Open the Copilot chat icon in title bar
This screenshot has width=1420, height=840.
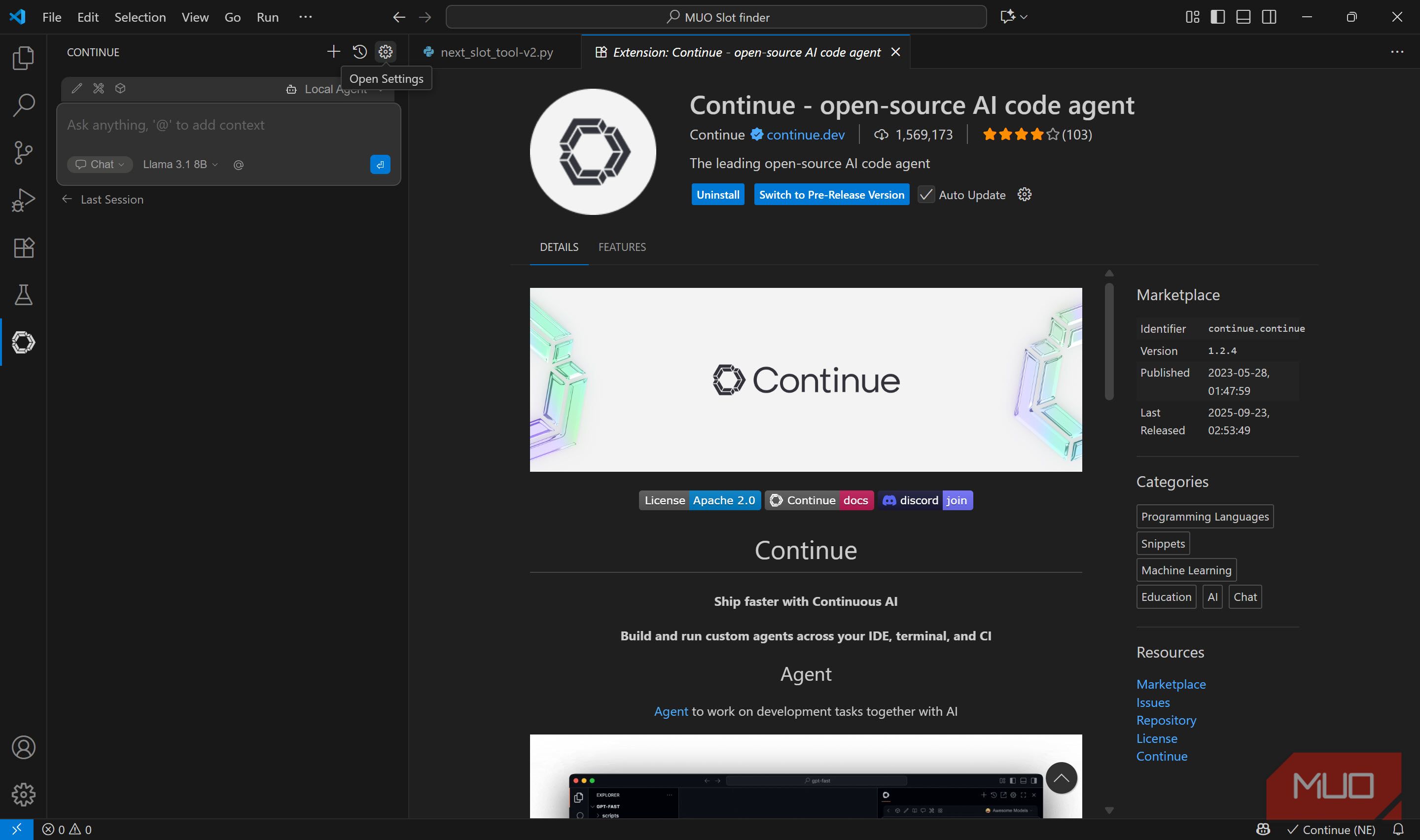(1007, 17)
